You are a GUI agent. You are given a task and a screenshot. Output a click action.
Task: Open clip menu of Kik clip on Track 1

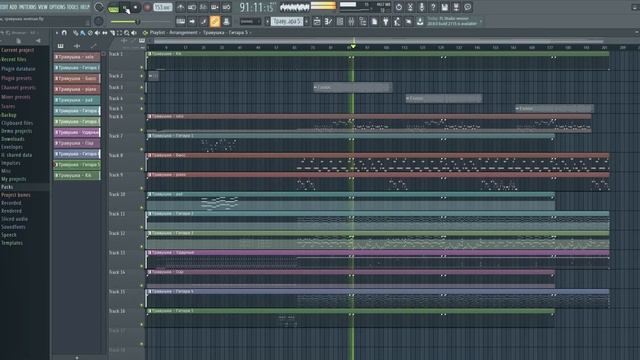coord(150,54)
